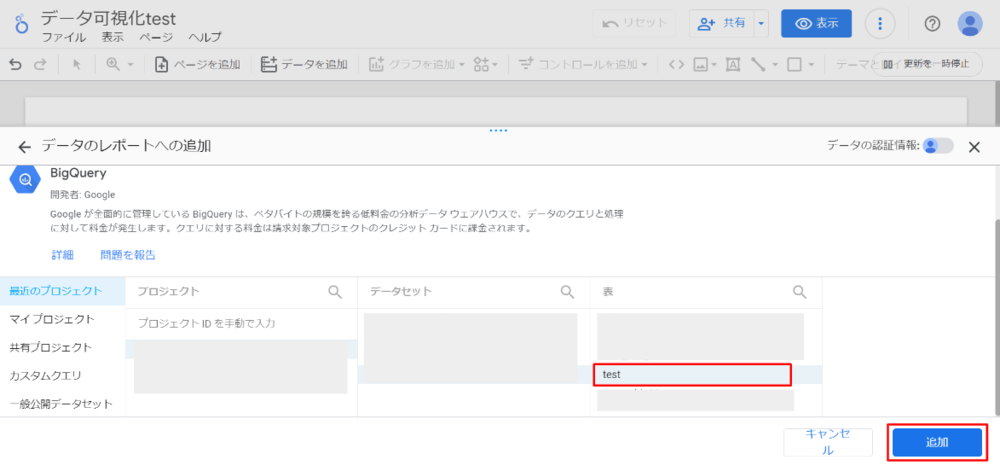Open the ヘルプ menu
Viewport: 1000px width, 471px height.
tap(205, 38)
